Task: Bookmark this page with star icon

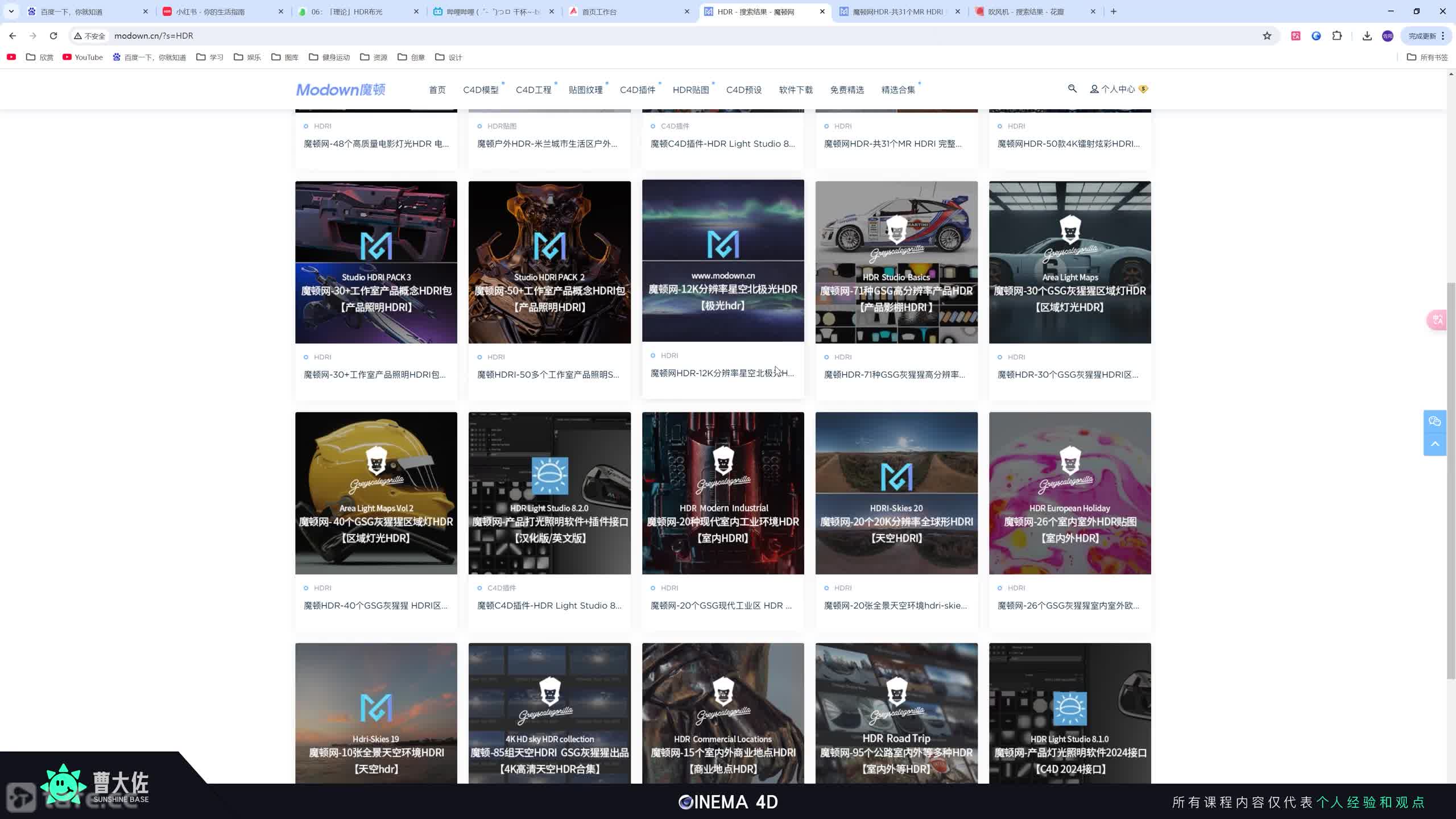Action: click(x=1267, y=36)
